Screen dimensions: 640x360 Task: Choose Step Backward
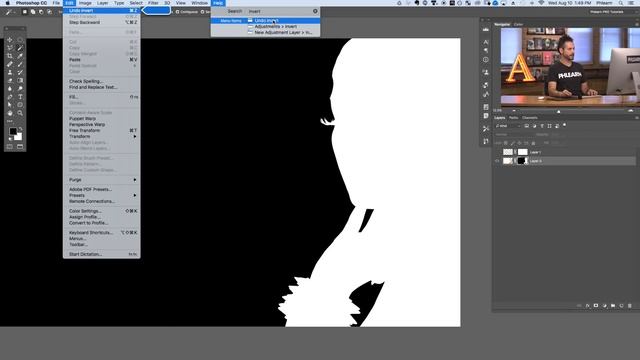pyautogui.click(x=102, y=22)
